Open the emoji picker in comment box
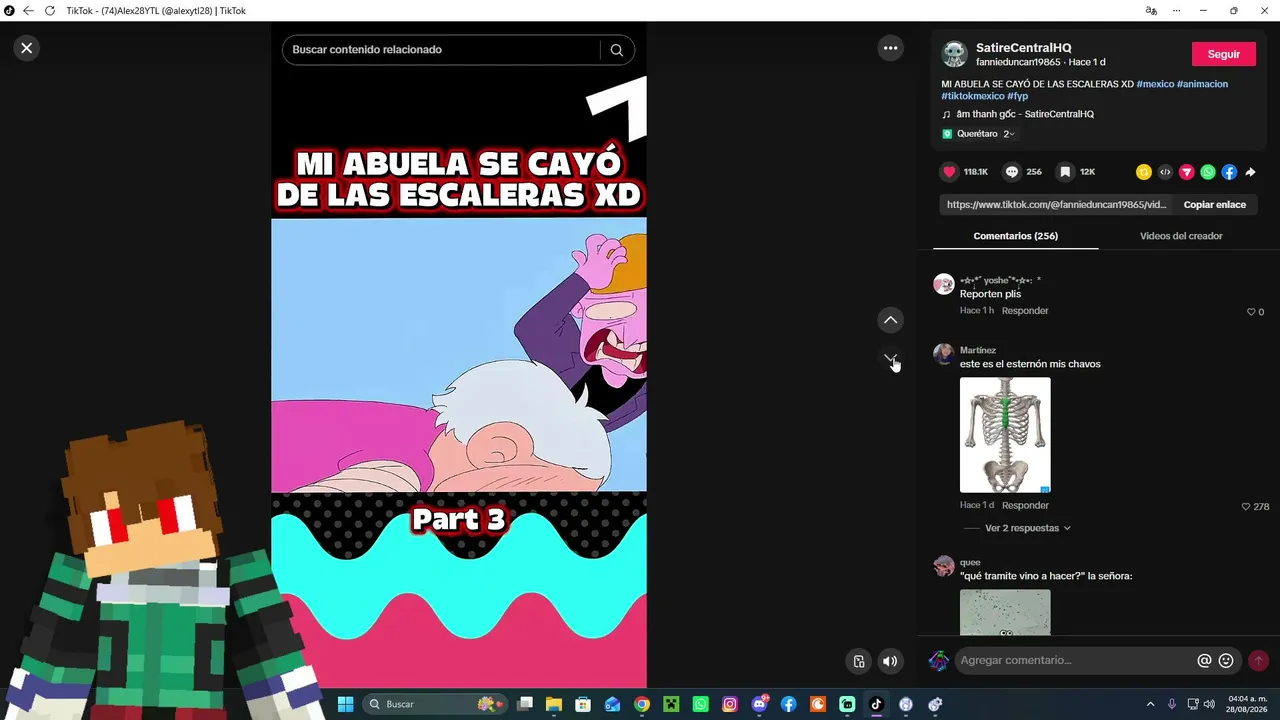1280x720 pixels. click(1226, 661)
